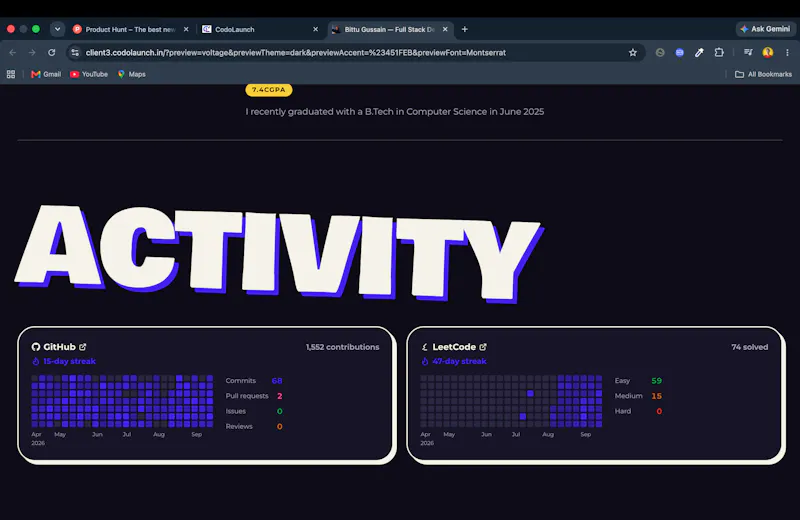Click the Commits count 68

coord(277,381)
